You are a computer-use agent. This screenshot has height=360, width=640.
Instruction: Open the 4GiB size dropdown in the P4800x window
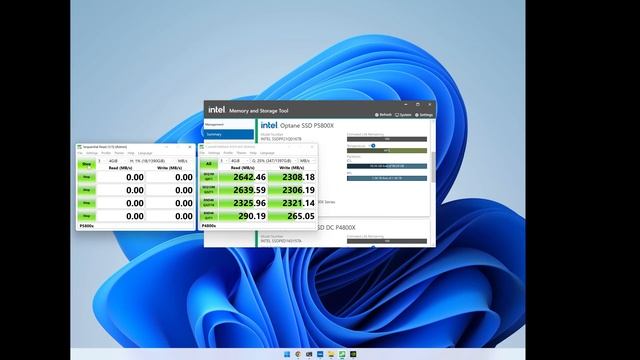point(238,161)
